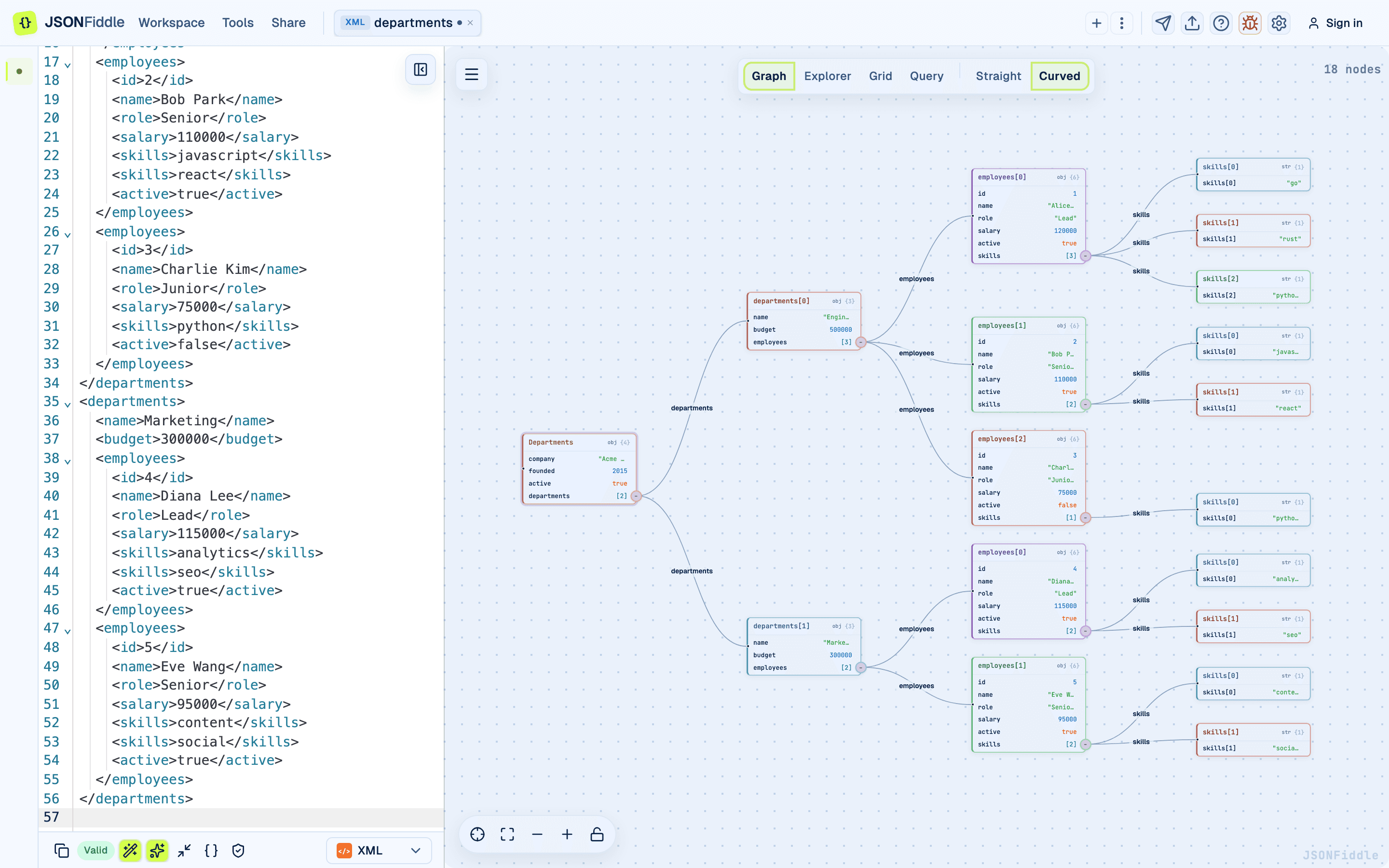Select the departments[0] node header
Viewport: 1389px width, 868px height.
803,301
